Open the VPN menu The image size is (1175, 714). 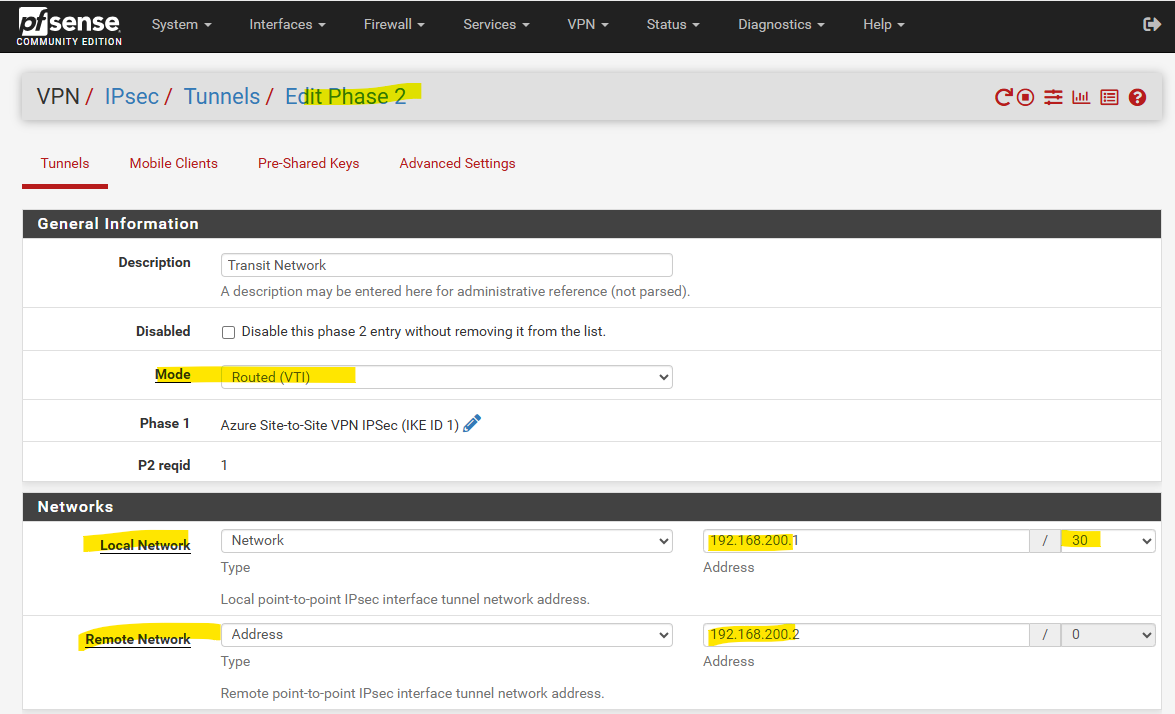pos(588,25)
